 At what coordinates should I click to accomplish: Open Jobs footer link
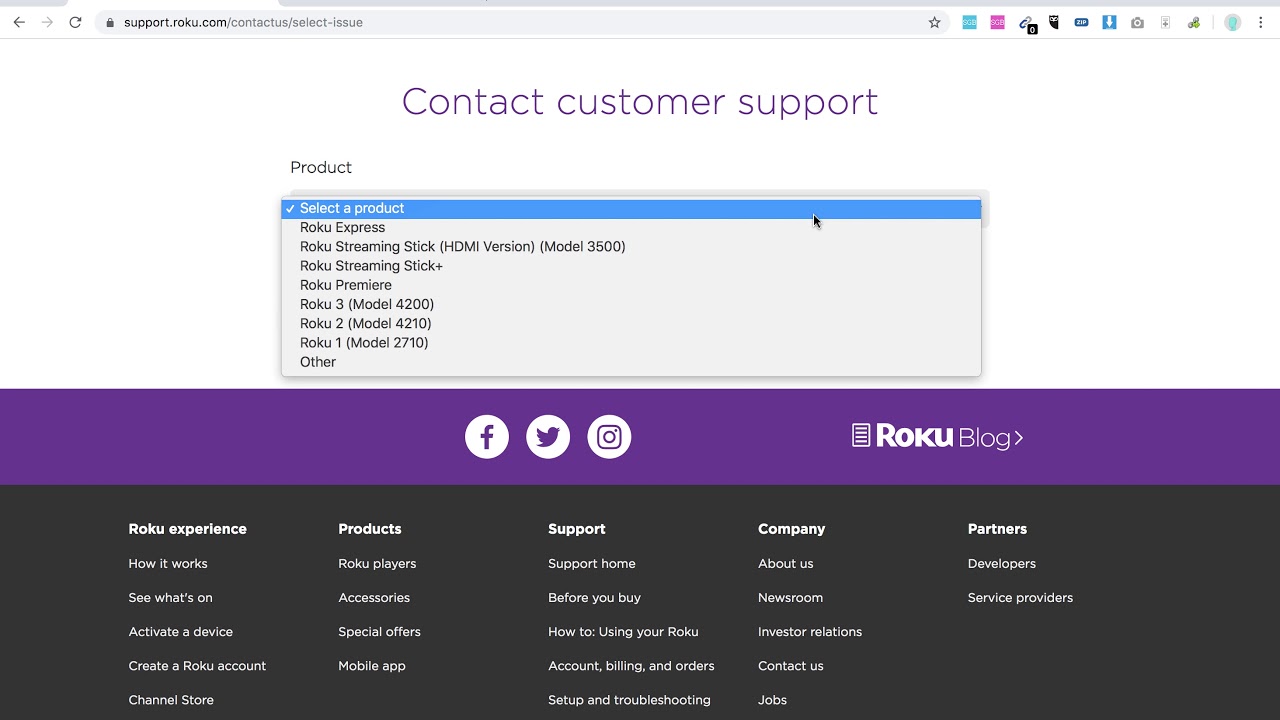pos(772,699)
